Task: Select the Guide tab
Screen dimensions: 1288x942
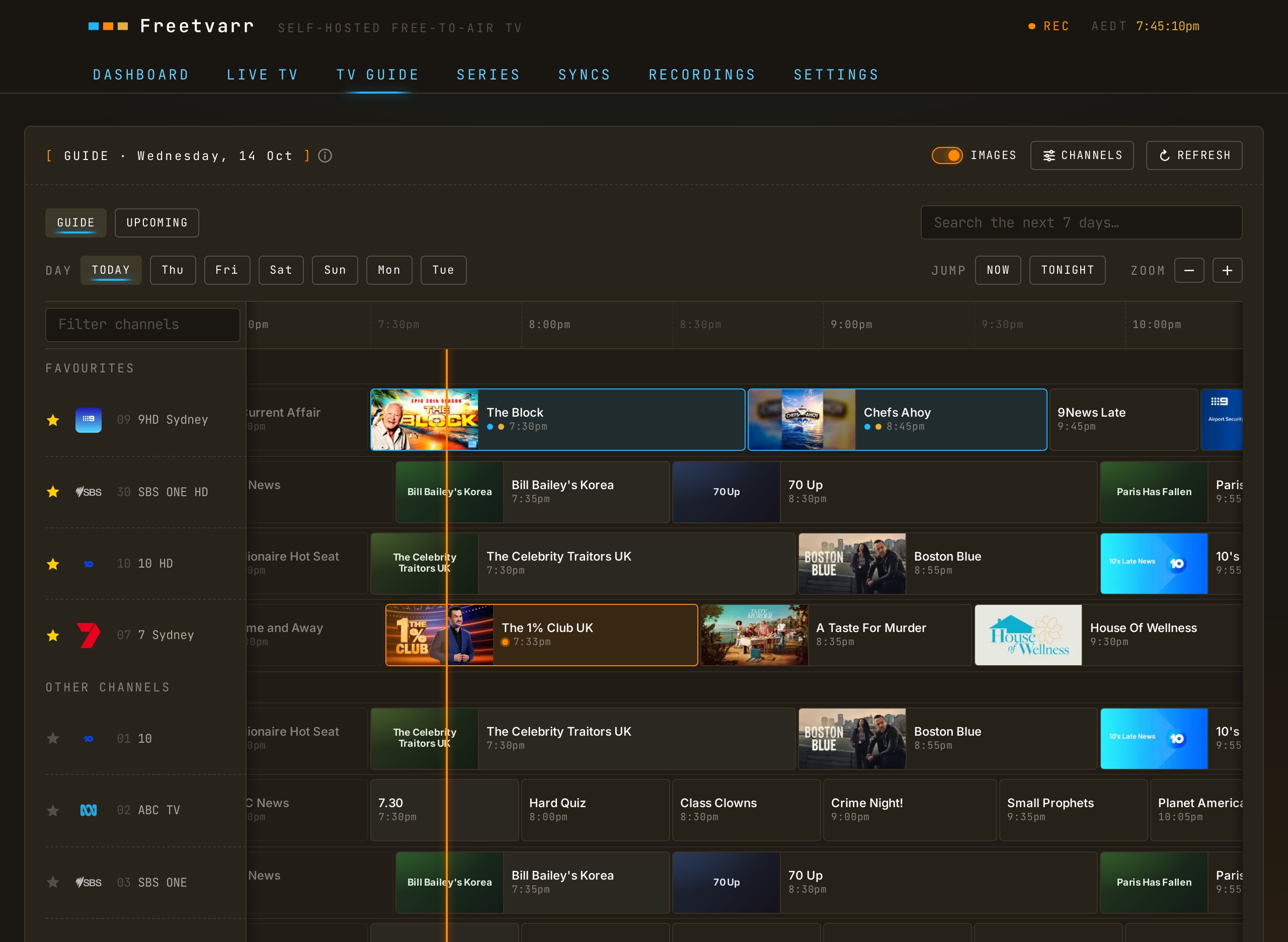Action: pos(76,223)
